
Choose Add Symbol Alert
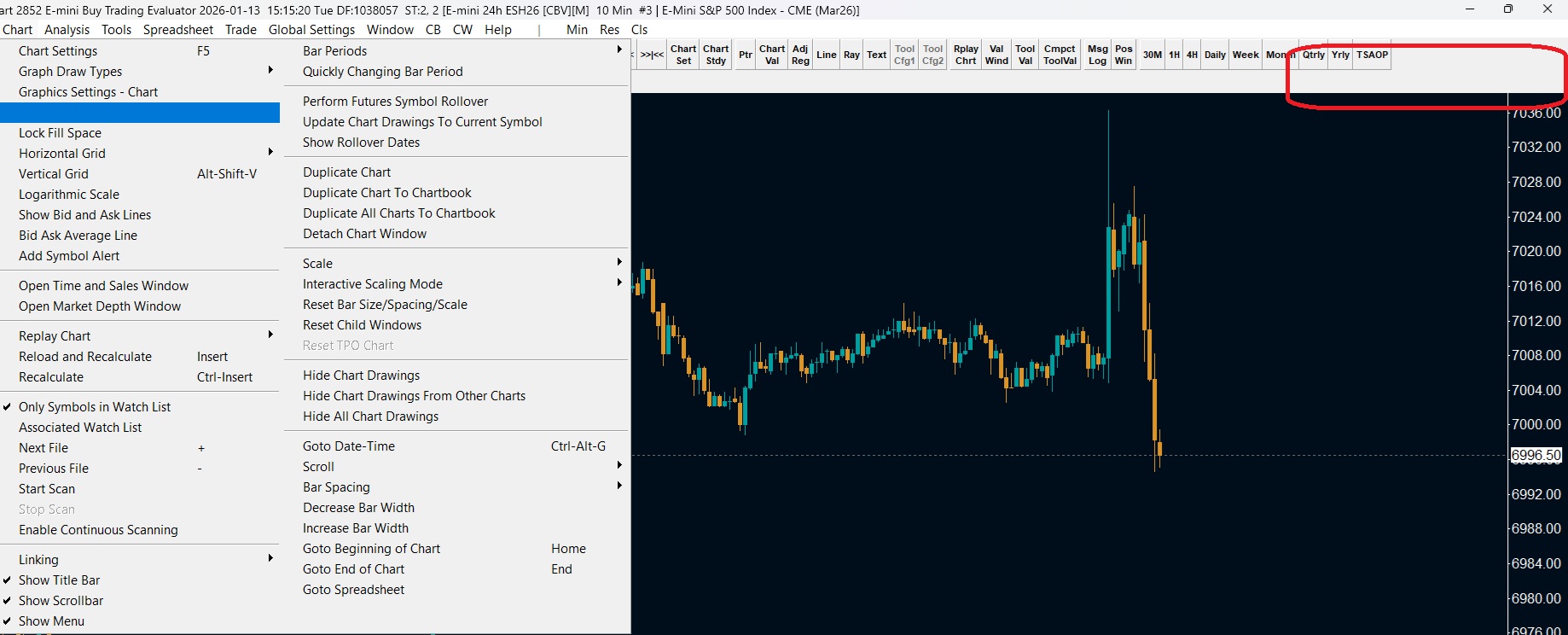pyautogui.click(x=140, y=256)
